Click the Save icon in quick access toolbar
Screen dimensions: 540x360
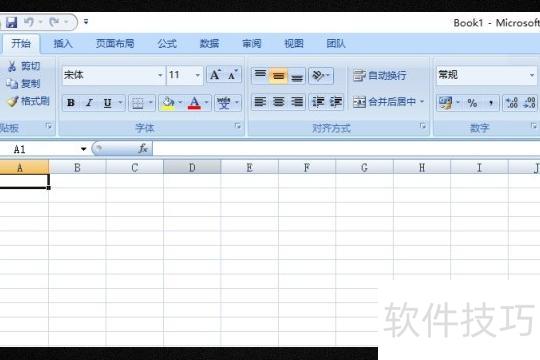(11, 22)
